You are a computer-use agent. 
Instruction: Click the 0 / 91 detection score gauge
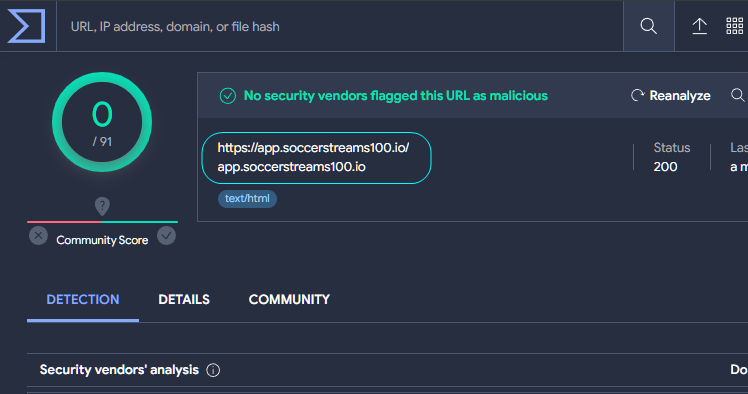point(102,122)
